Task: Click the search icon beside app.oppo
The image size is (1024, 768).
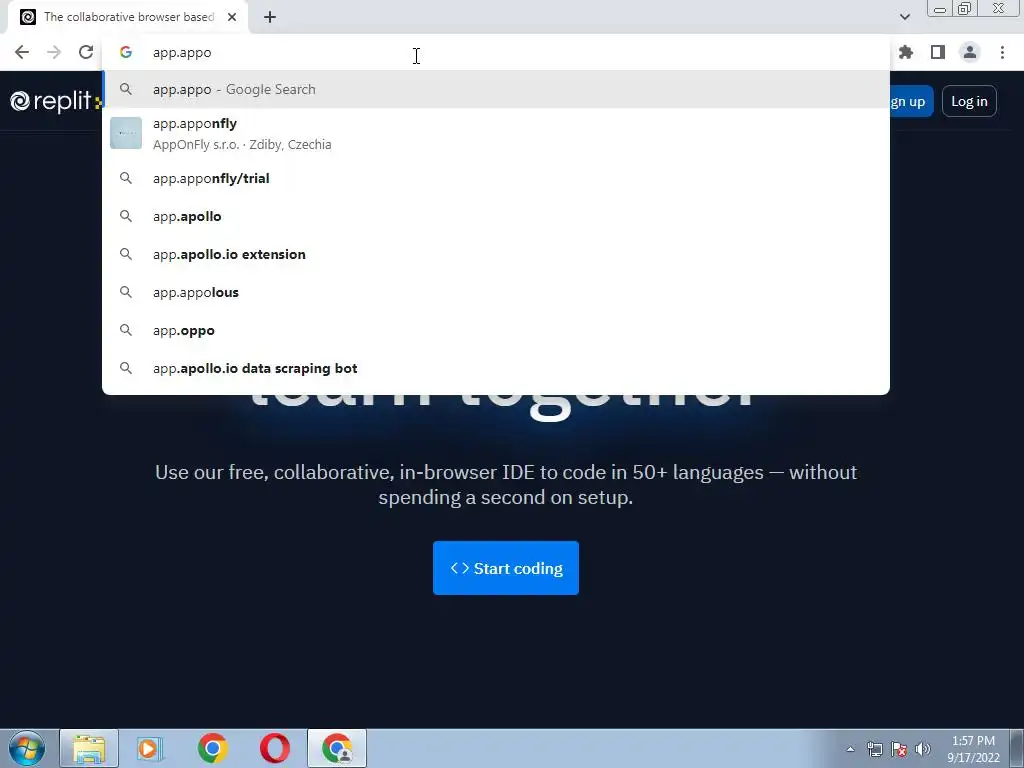Action: tap(126, 330)
